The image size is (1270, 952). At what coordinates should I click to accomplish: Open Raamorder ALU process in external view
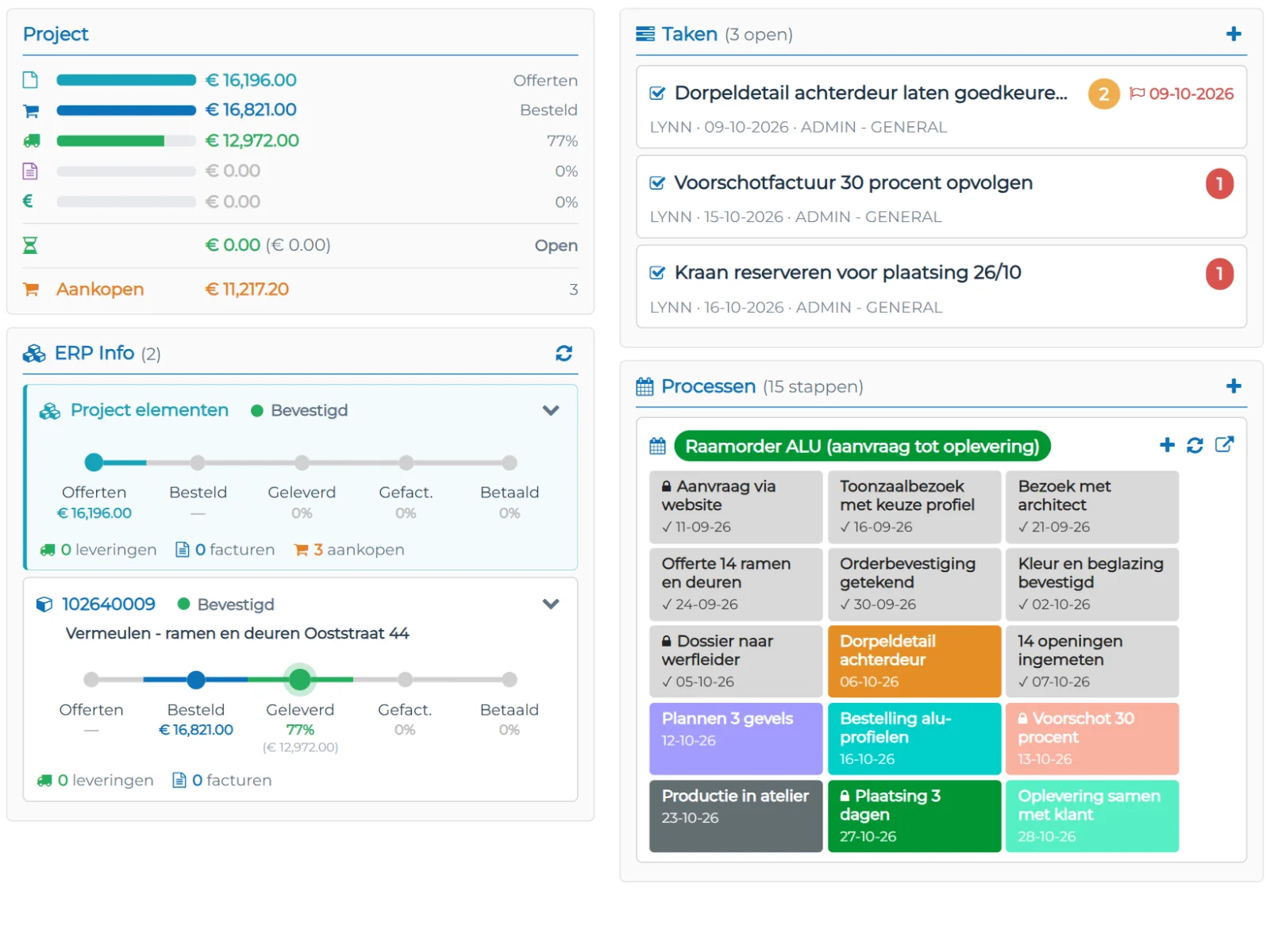[x=1224, y=444]
